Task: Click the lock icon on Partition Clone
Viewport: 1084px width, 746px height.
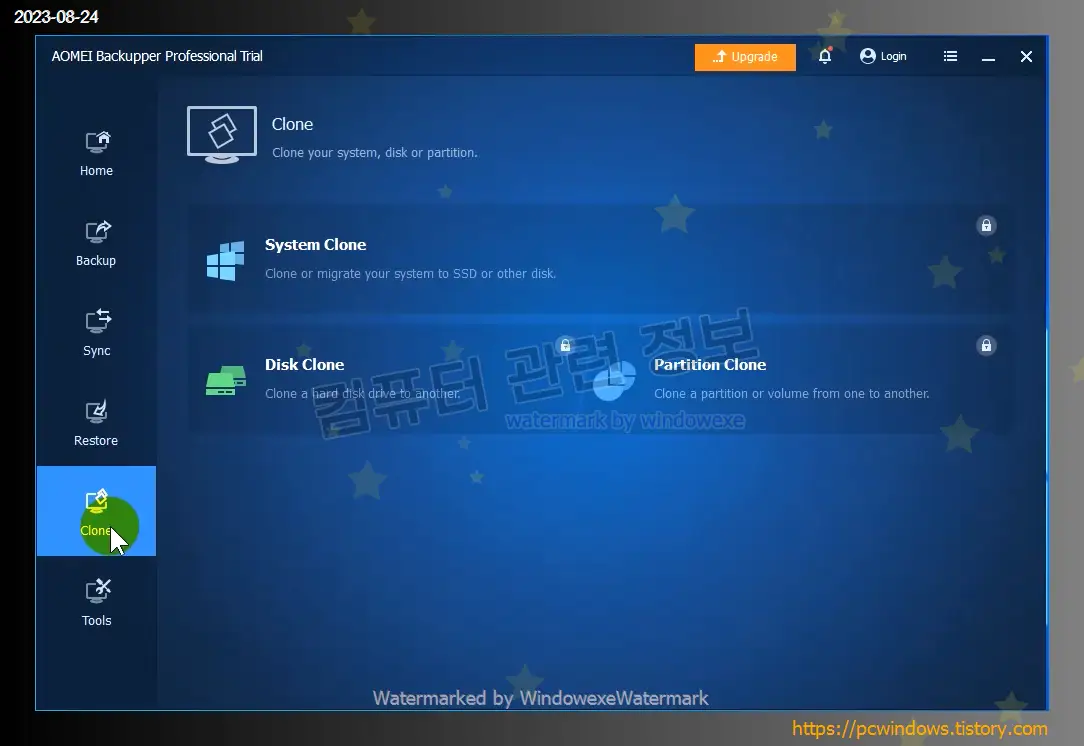Action: tap(987, 345)
